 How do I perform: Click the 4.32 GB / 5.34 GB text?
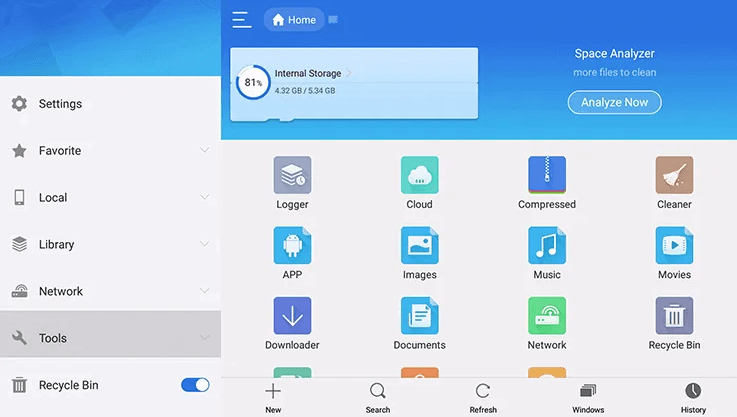pos(305,90)
